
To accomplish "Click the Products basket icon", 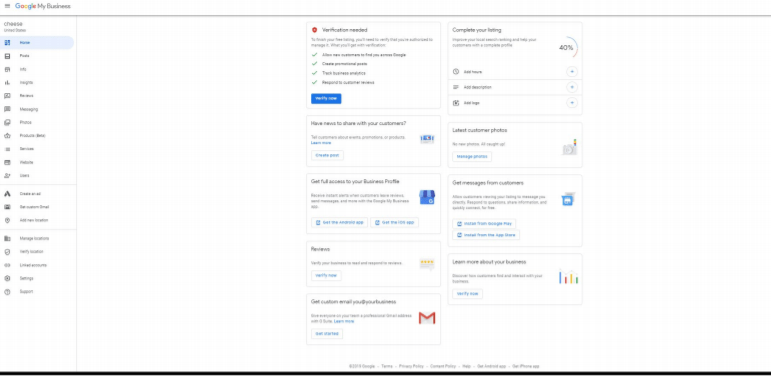I will (x=7, y=136).
